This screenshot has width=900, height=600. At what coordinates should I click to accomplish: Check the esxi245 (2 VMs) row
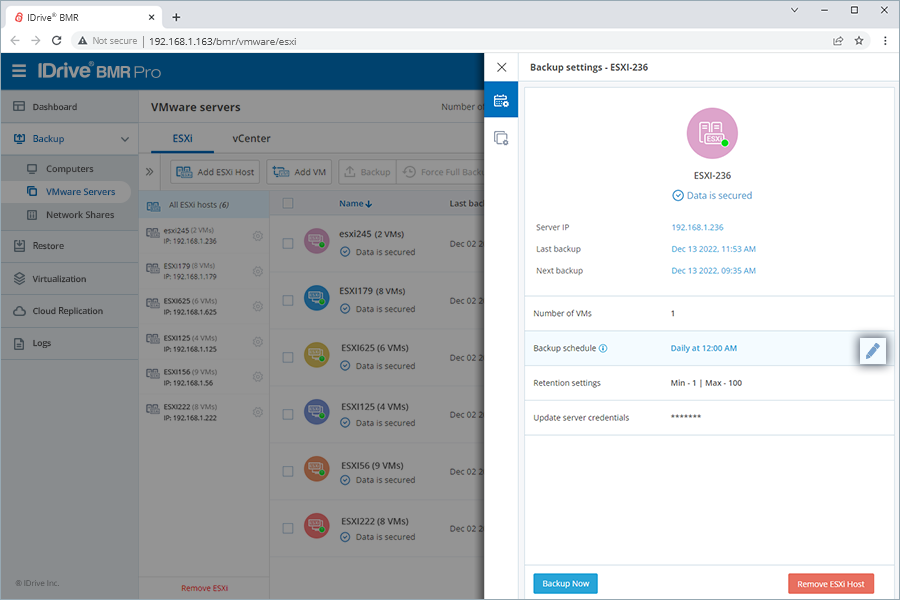(288, 243)
